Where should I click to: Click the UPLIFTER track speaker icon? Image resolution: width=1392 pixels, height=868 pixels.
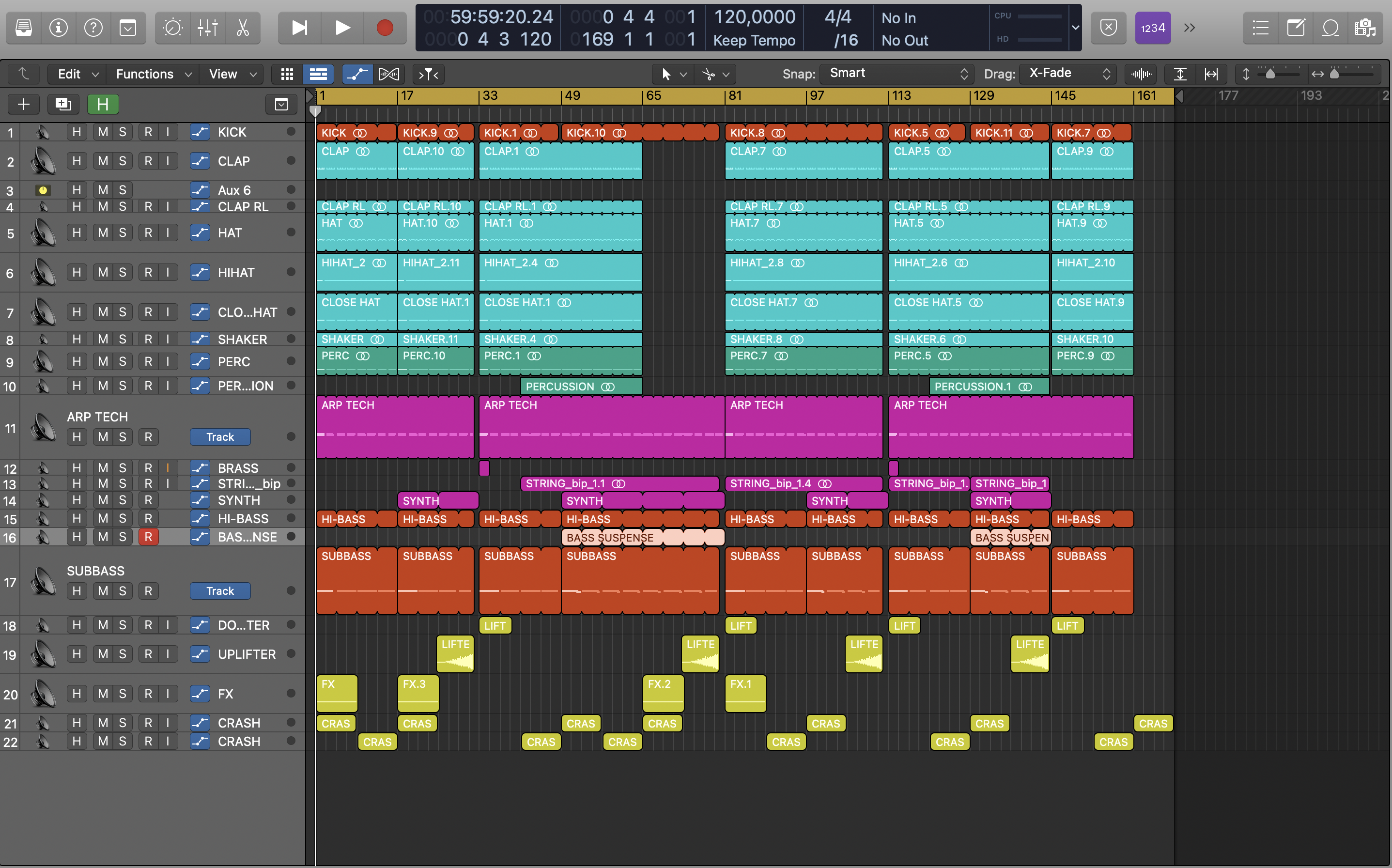tap(43, 654)
